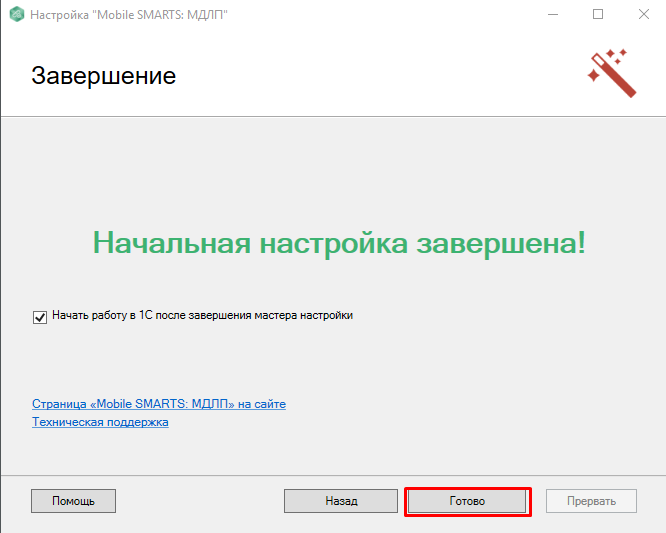Screen dimensions: 666x533
Task: Maximize the settings wizard window
Action: pos(598,14)
